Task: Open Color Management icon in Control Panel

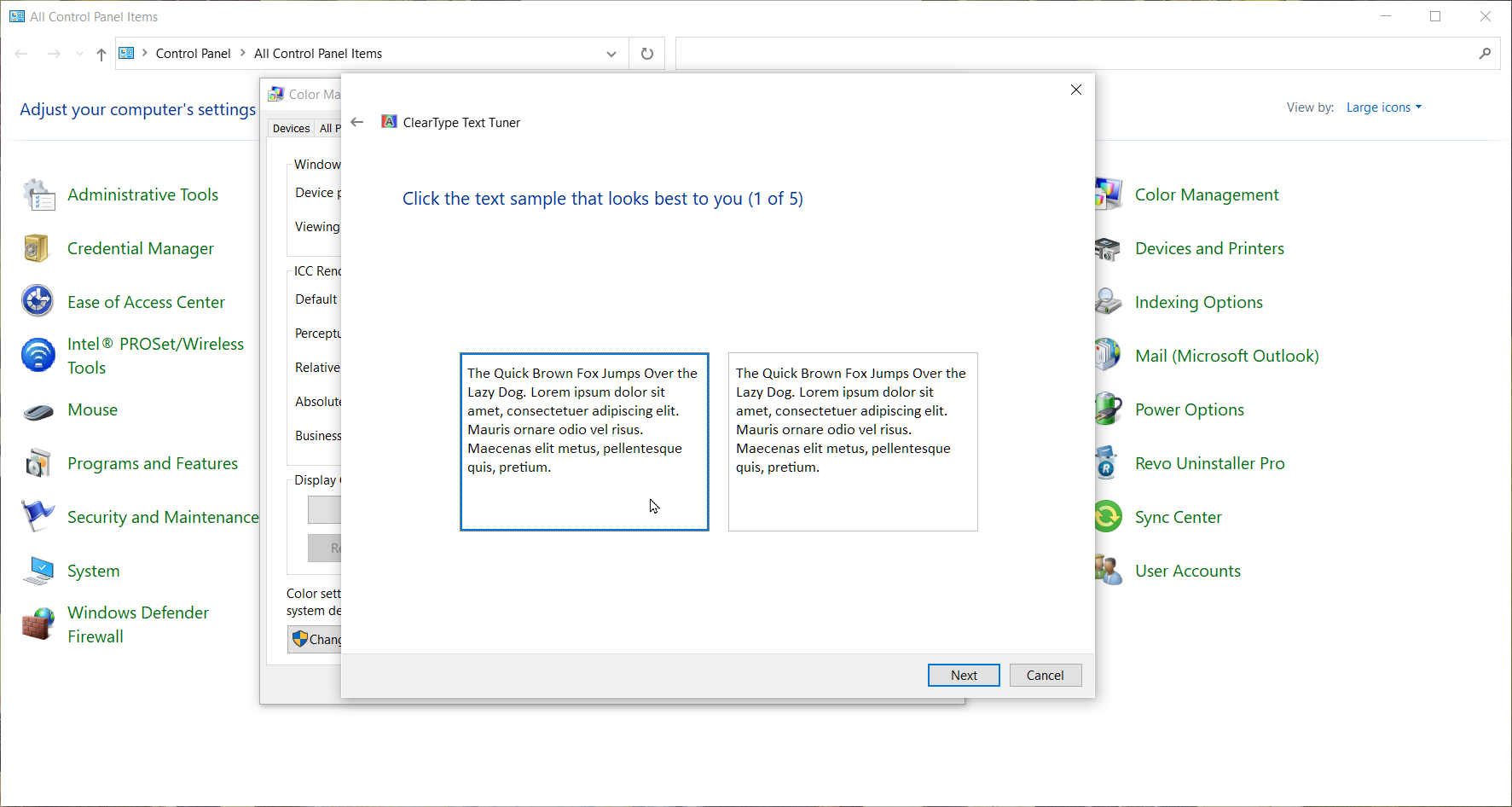Action: pos(1109,195)
